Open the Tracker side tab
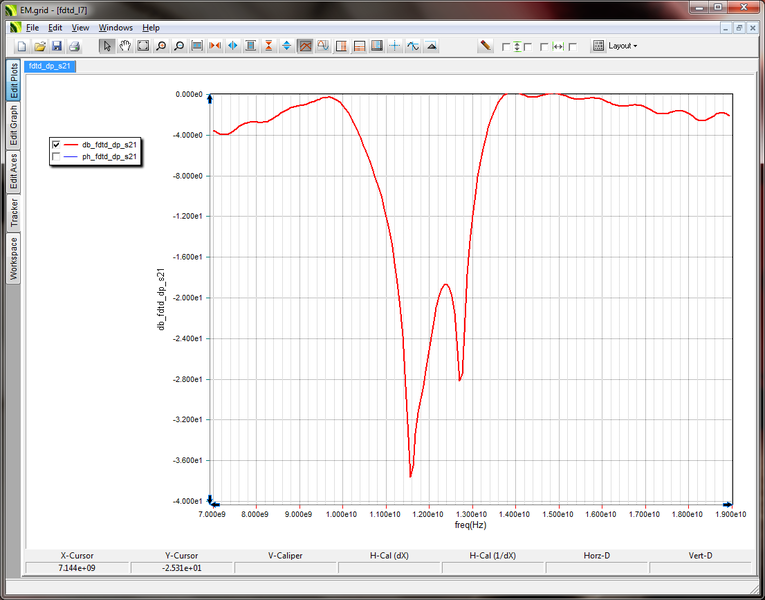The height and width of the screenshot is (600, 765). (x=14, y=213)
